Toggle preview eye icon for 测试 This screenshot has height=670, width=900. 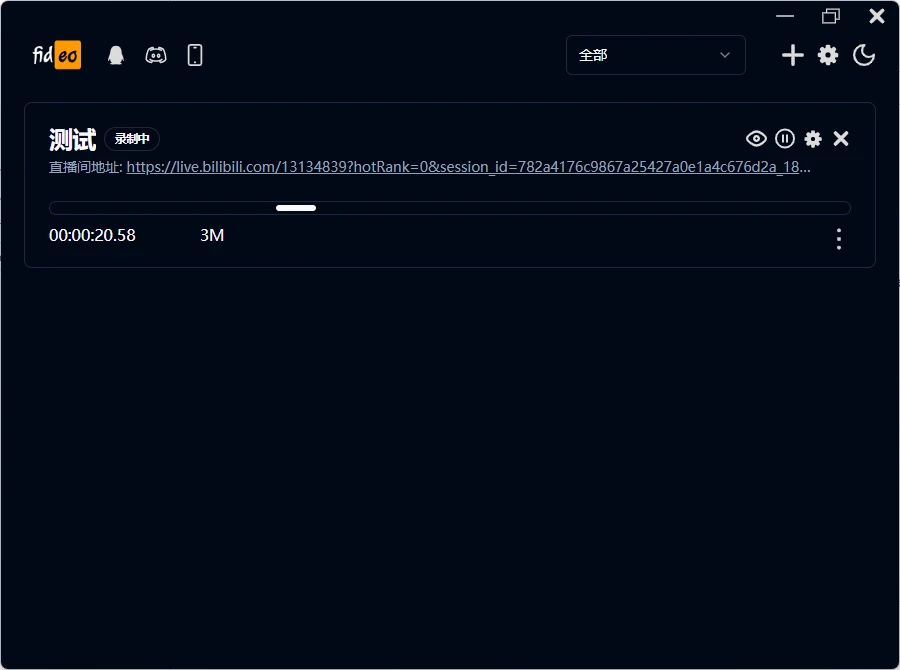[756, 138]
